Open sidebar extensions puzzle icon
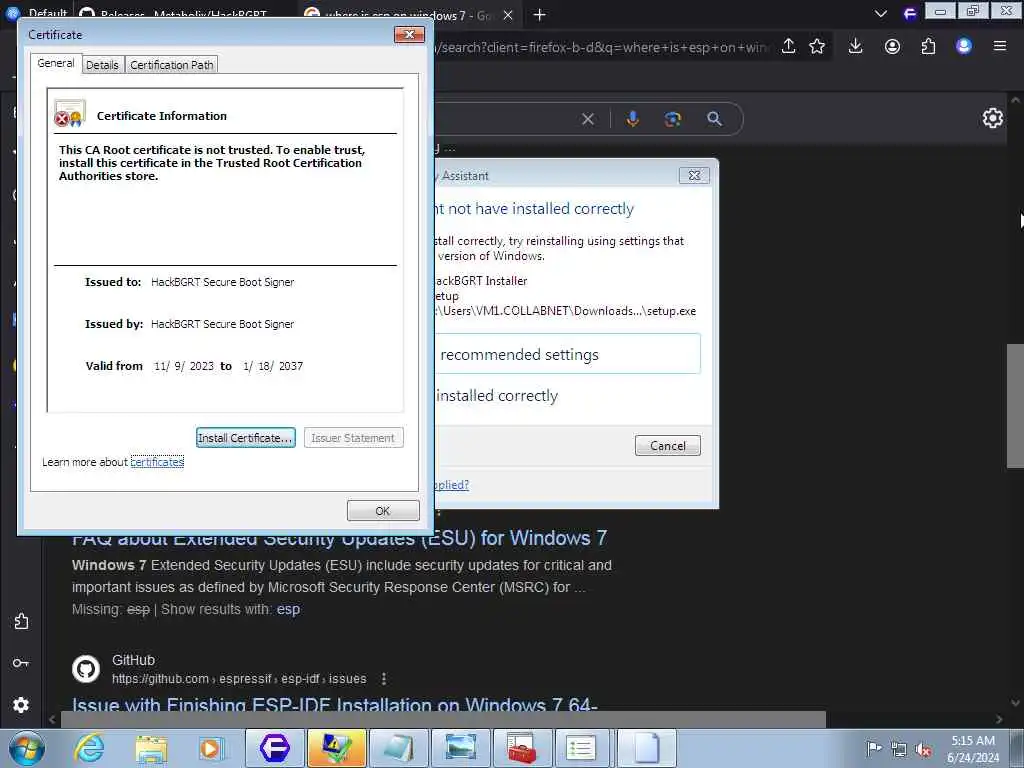The width and height of the screenshot is (1024, 768). pos(21,621)
